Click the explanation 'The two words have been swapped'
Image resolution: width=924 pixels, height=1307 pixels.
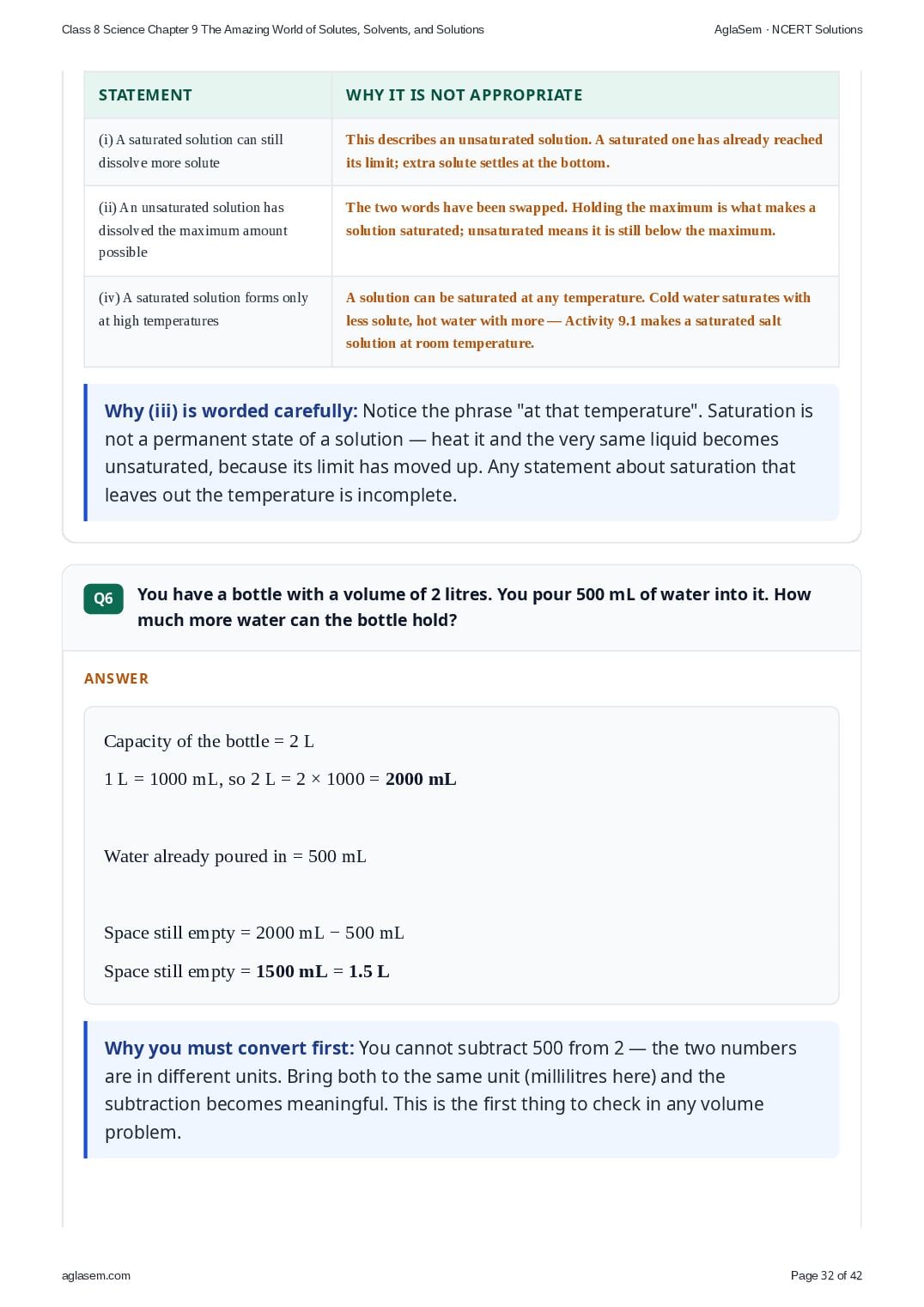click(581, 219)
